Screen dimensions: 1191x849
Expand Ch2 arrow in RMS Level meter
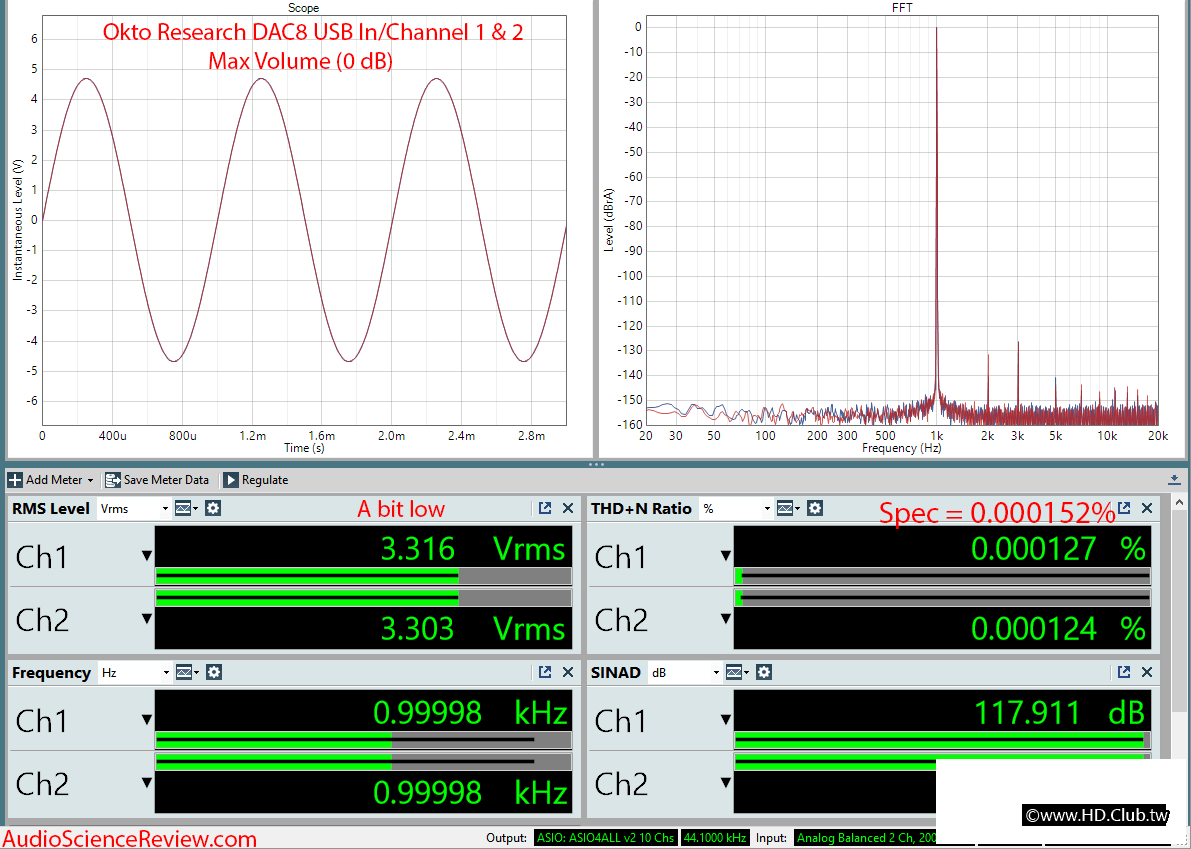tap(147, 620)
